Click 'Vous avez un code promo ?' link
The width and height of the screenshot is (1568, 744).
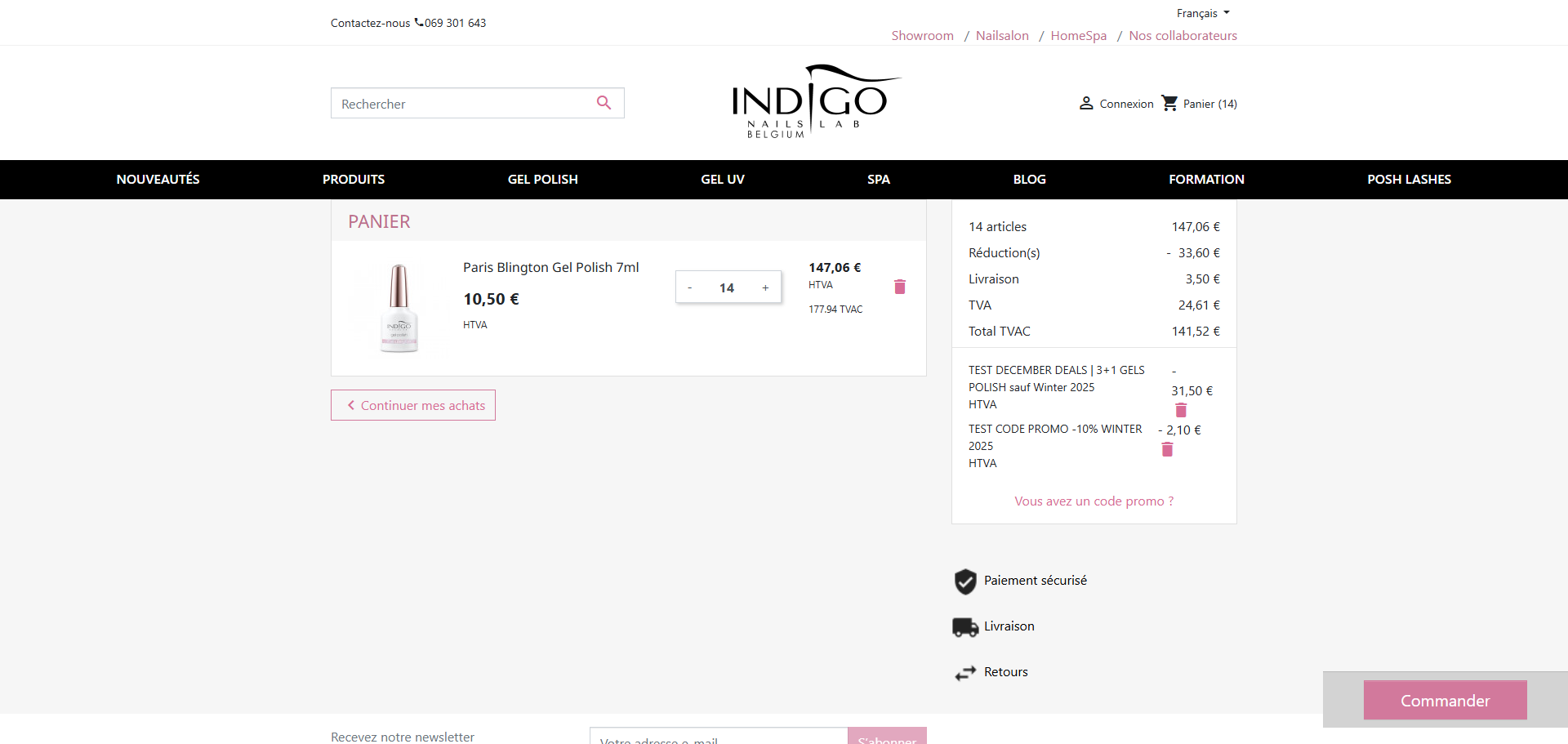[1094, 501]
